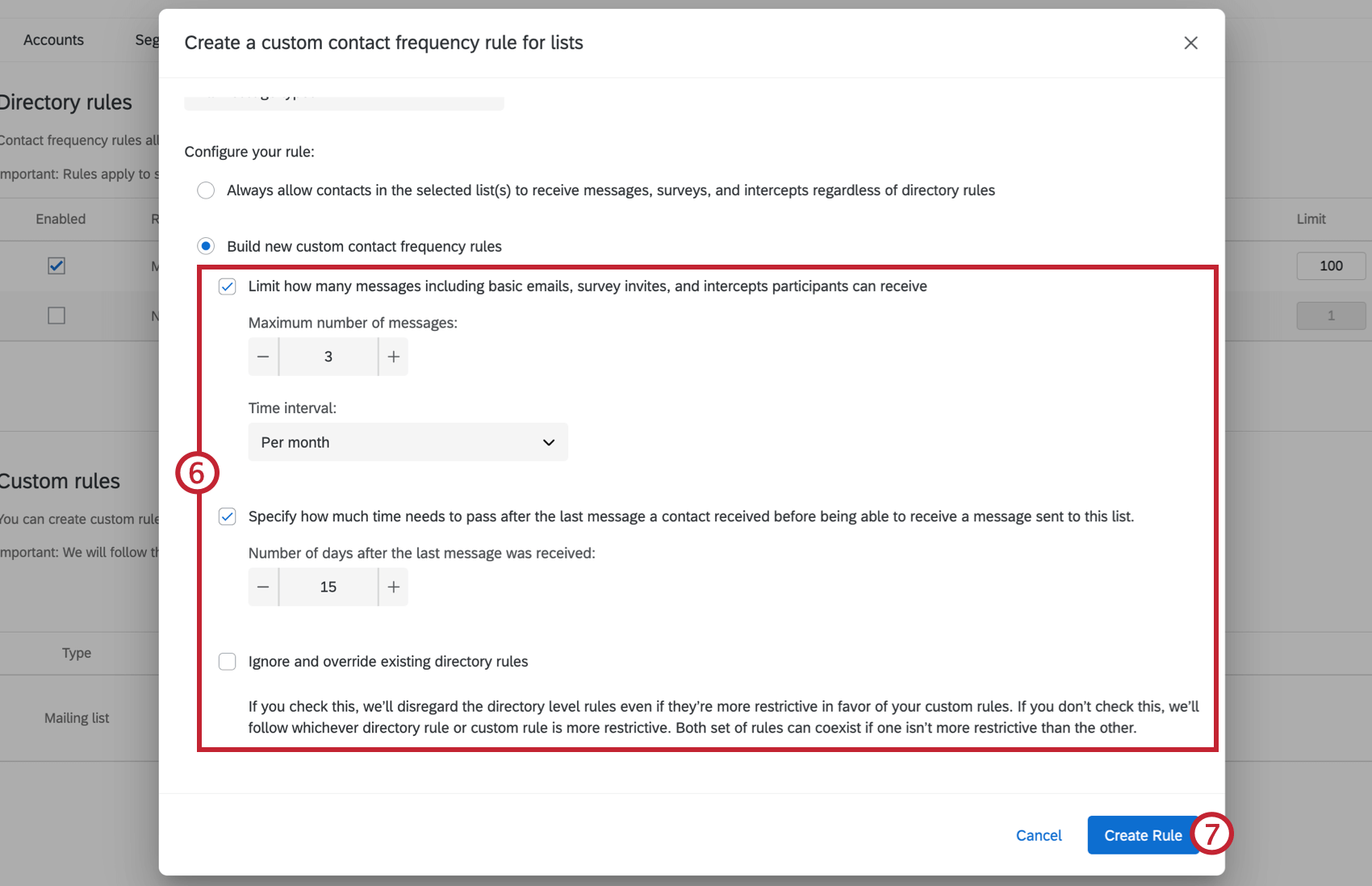Click the disabled limit field showing 1
1372x886 pixels.
point(1331,316)
